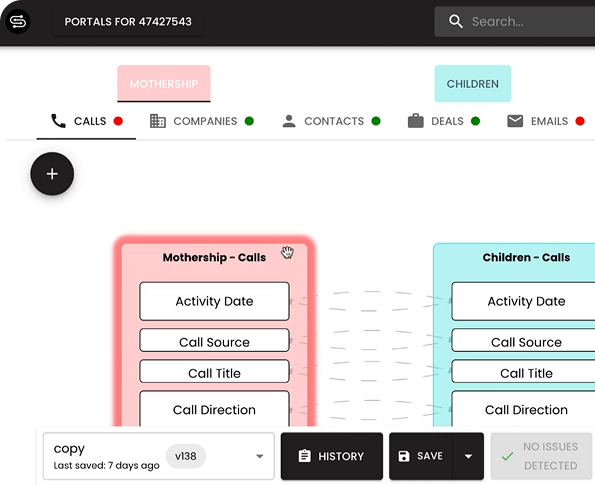Click the search magnifier icon
The width and height of the screenshot is (595, 485).
pos(455,22)
